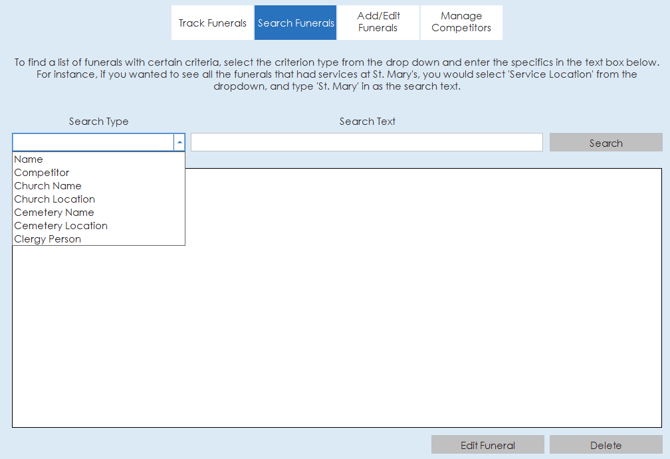670x459 pixels.
Task: Open the Manage Competitors tab
Action: [461, 22]
